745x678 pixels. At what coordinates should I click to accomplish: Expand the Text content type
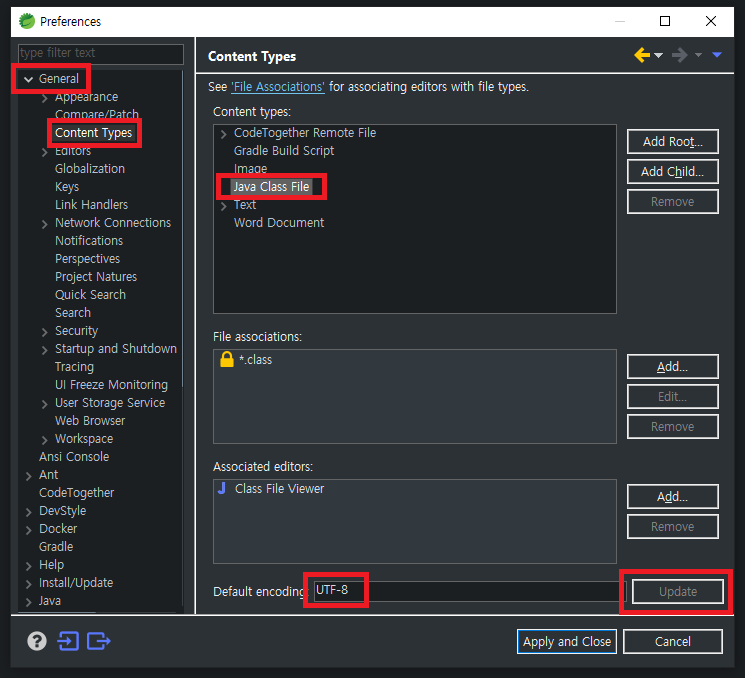tap(224, 206)
